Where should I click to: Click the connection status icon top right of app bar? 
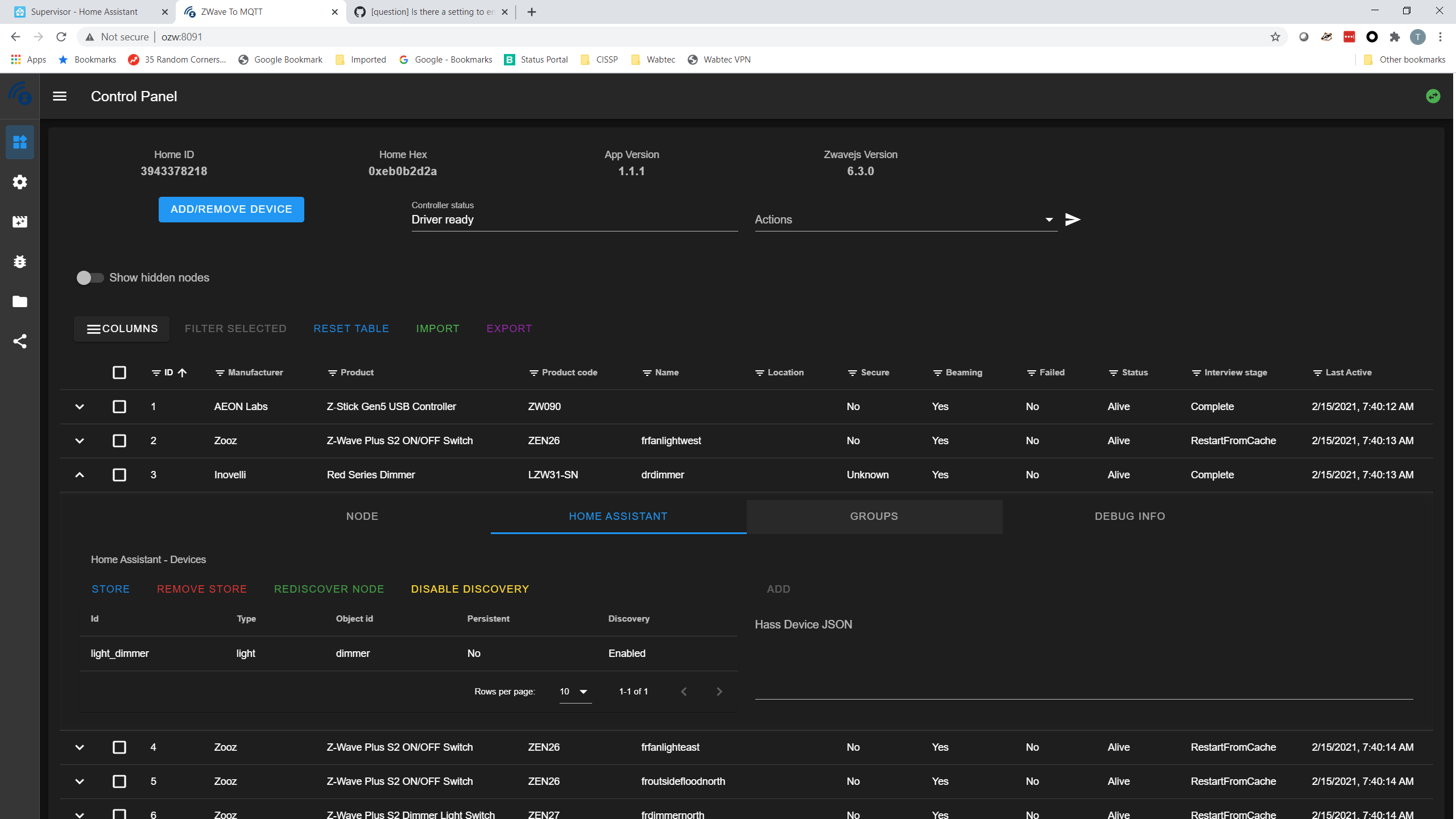point(1433,96)
